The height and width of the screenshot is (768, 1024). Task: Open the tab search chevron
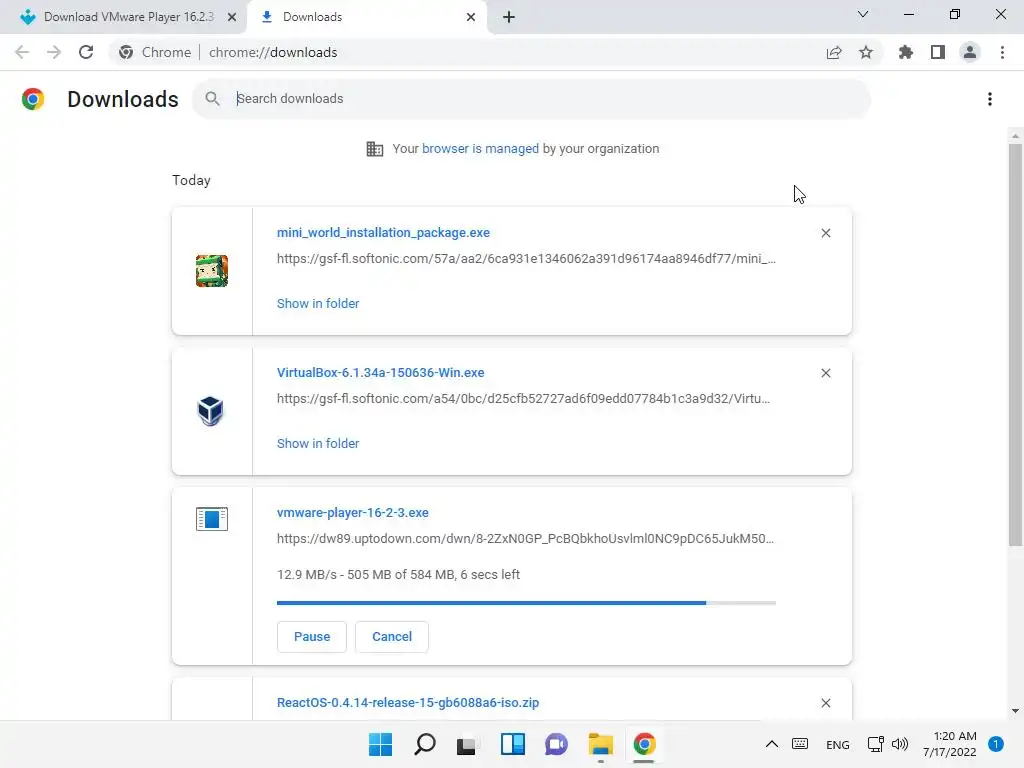click(x=863, y=14)
